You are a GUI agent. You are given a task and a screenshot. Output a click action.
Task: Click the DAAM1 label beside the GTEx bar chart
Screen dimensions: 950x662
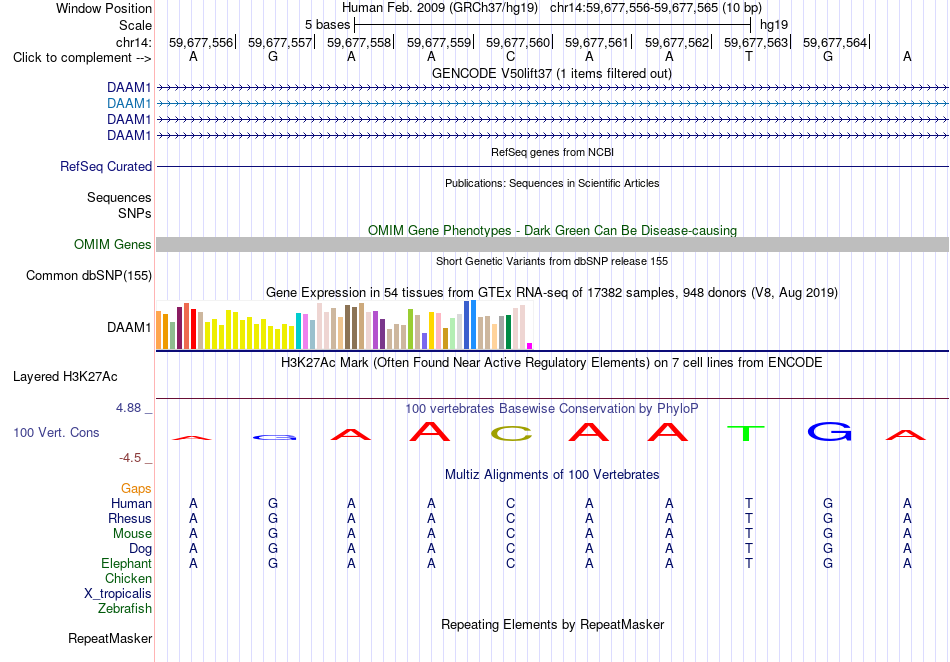[x=129, y=328]
